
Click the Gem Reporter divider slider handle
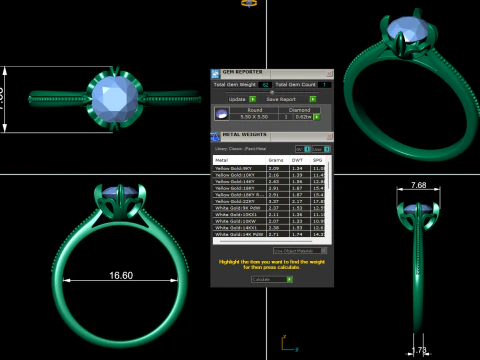coord(272,92)
